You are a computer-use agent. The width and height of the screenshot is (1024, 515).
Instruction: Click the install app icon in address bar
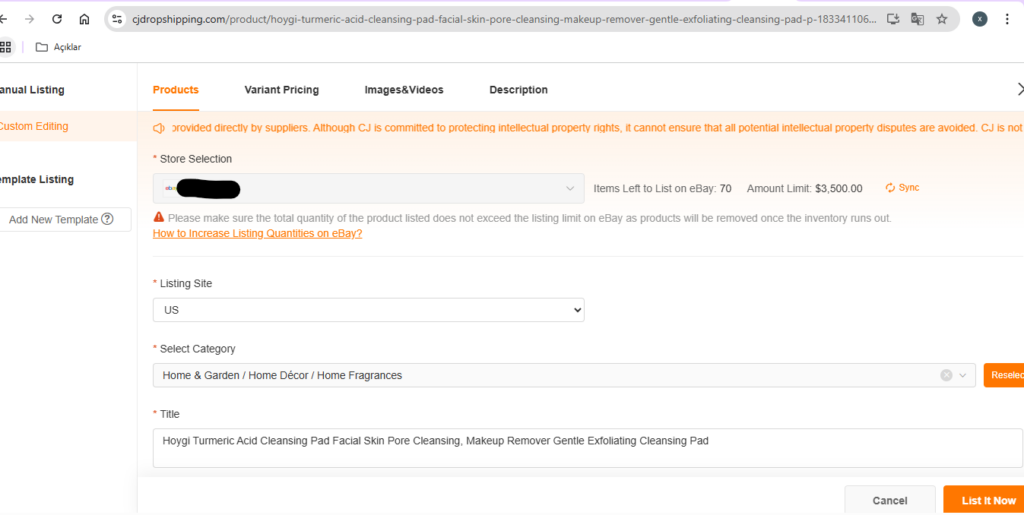tap(893, 19)
